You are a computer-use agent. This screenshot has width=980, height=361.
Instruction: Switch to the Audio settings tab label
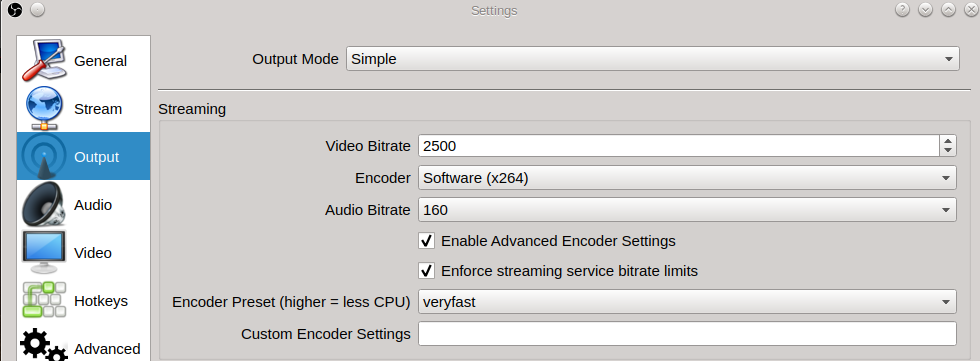[92, 205]
